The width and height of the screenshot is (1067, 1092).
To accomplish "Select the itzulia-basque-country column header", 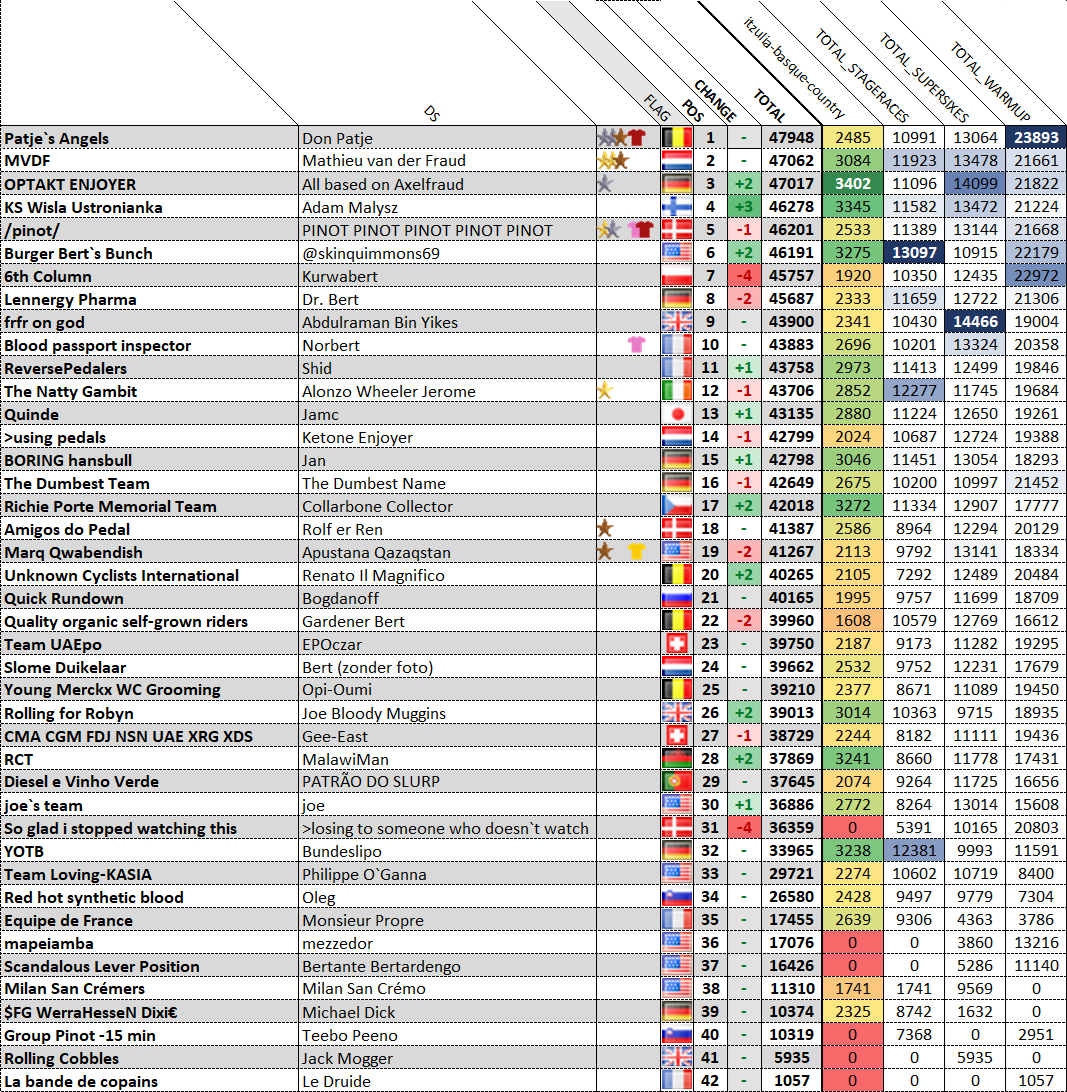I will point(793,68).
